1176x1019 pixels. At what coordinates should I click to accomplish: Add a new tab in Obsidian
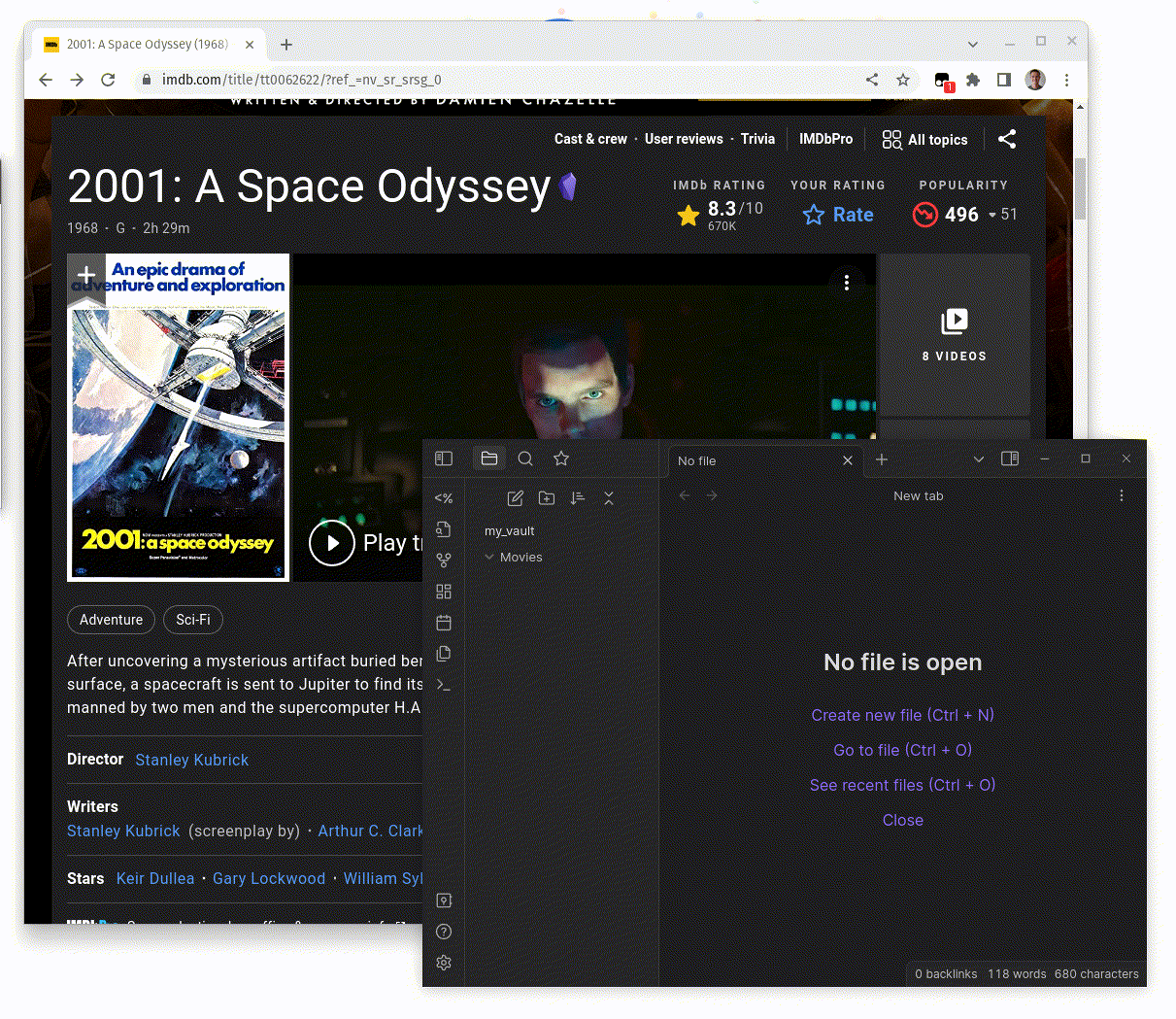(882, 459)
